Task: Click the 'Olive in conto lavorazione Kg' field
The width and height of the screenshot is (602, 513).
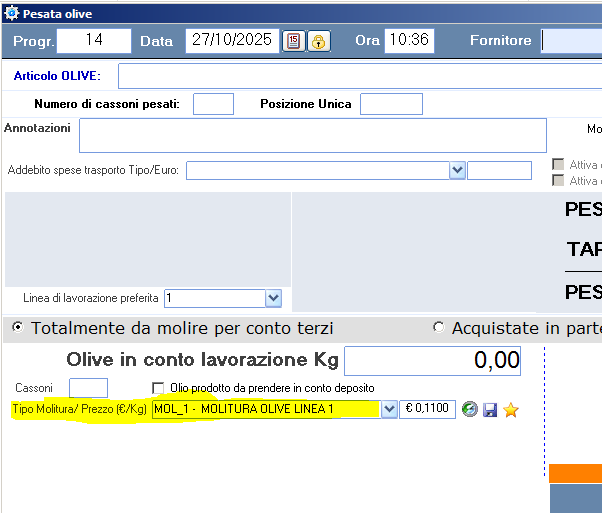Action: [432, 360]
